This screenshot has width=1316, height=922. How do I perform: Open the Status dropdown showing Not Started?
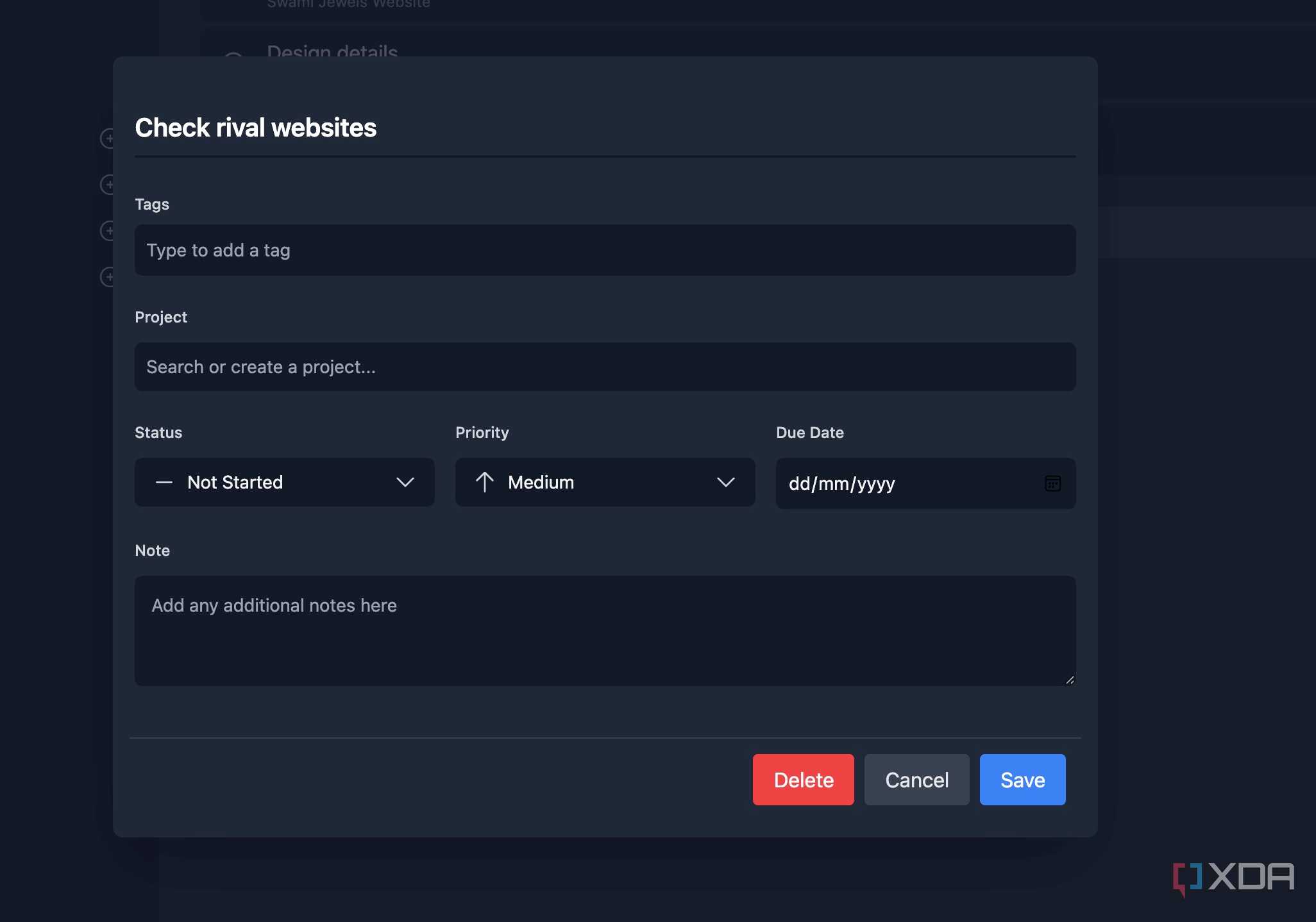coord(284,482)
